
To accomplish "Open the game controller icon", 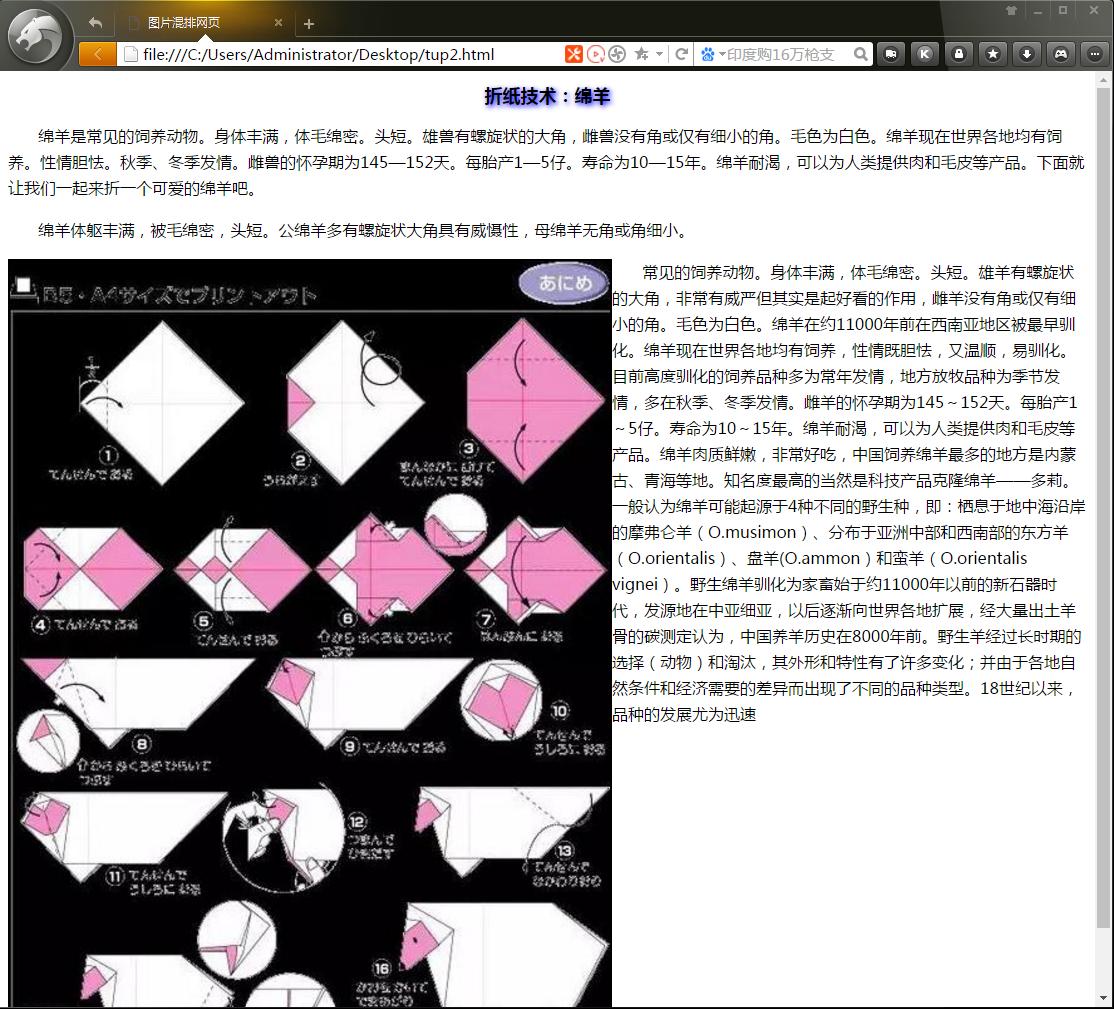I will (1062, 54).
